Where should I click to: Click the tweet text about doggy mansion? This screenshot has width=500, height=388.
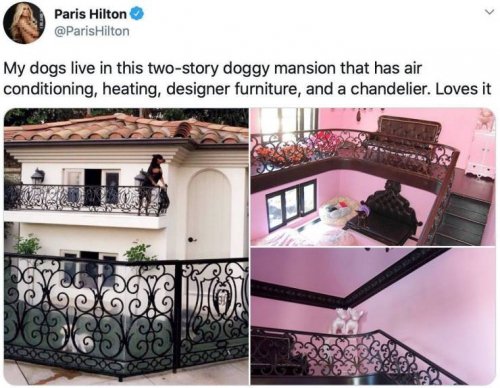(x=247, y=79)
